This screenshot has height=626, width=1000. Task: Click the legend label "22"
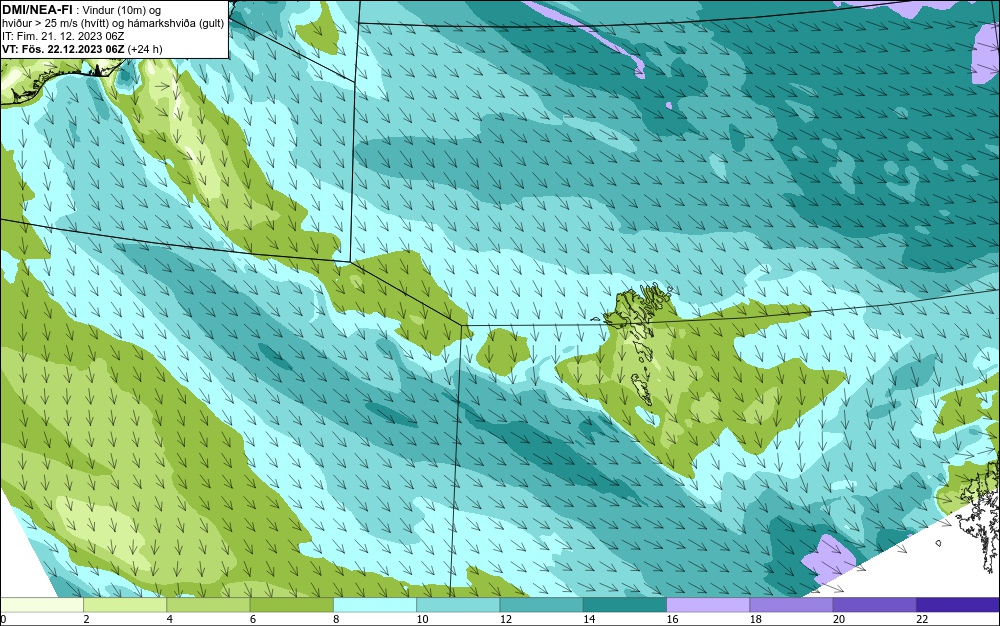pos(922,619)
